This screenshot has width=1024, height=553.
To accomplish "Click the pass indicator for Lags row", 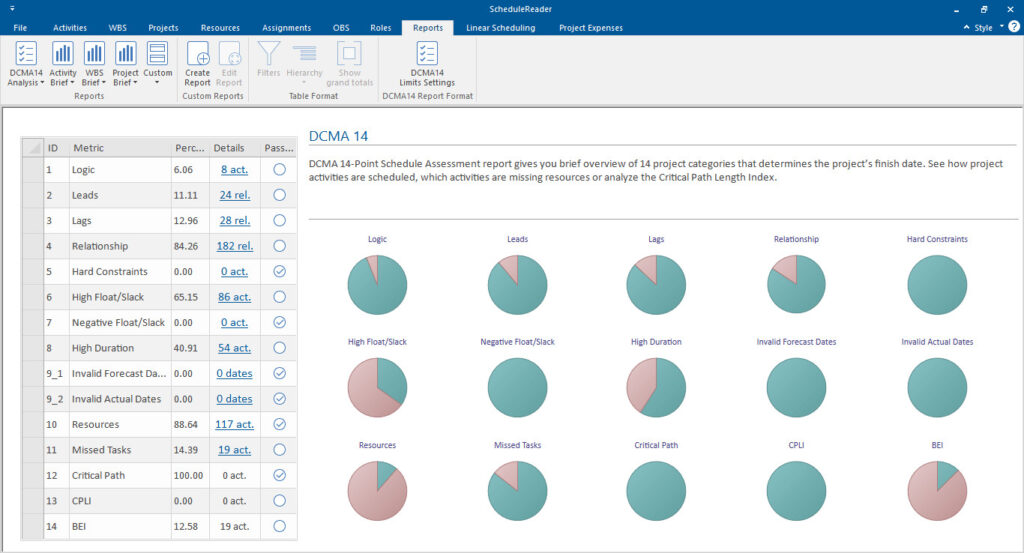I will tap(280, 221).
